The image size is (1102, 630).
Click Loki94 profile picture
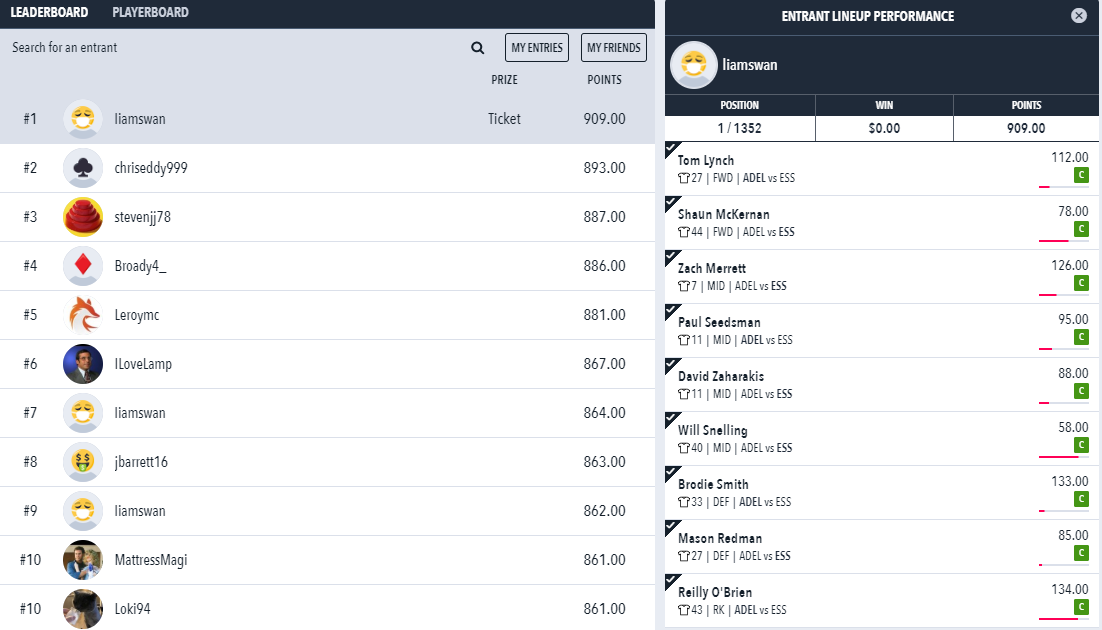83,609
